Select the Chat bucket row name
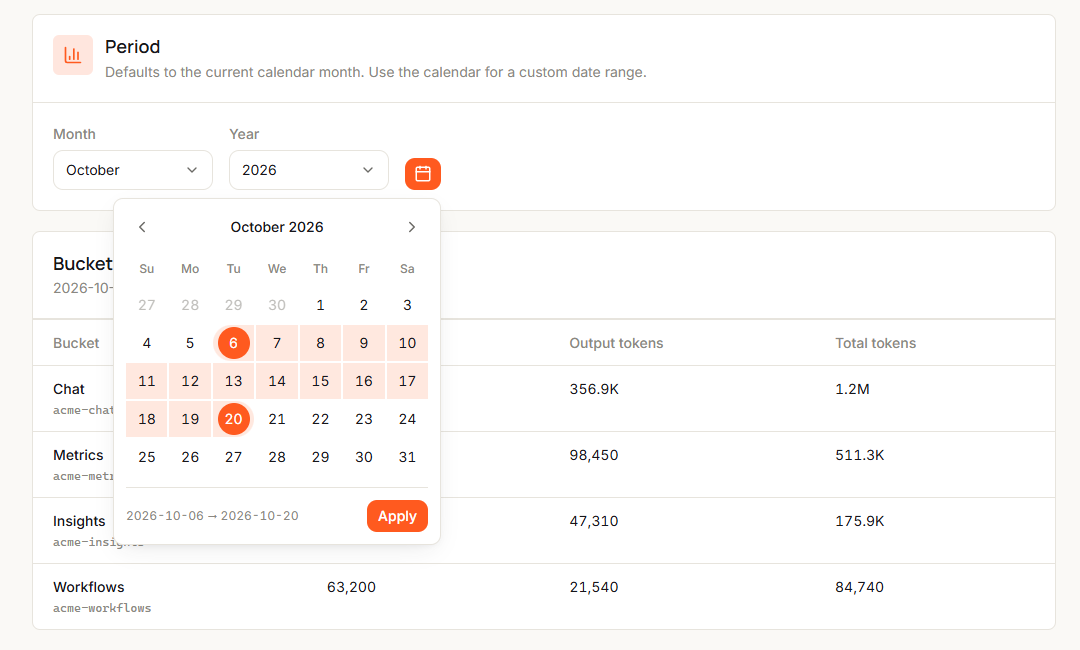The width and height of the screenshot is (1080, 650). pos(69,389)
